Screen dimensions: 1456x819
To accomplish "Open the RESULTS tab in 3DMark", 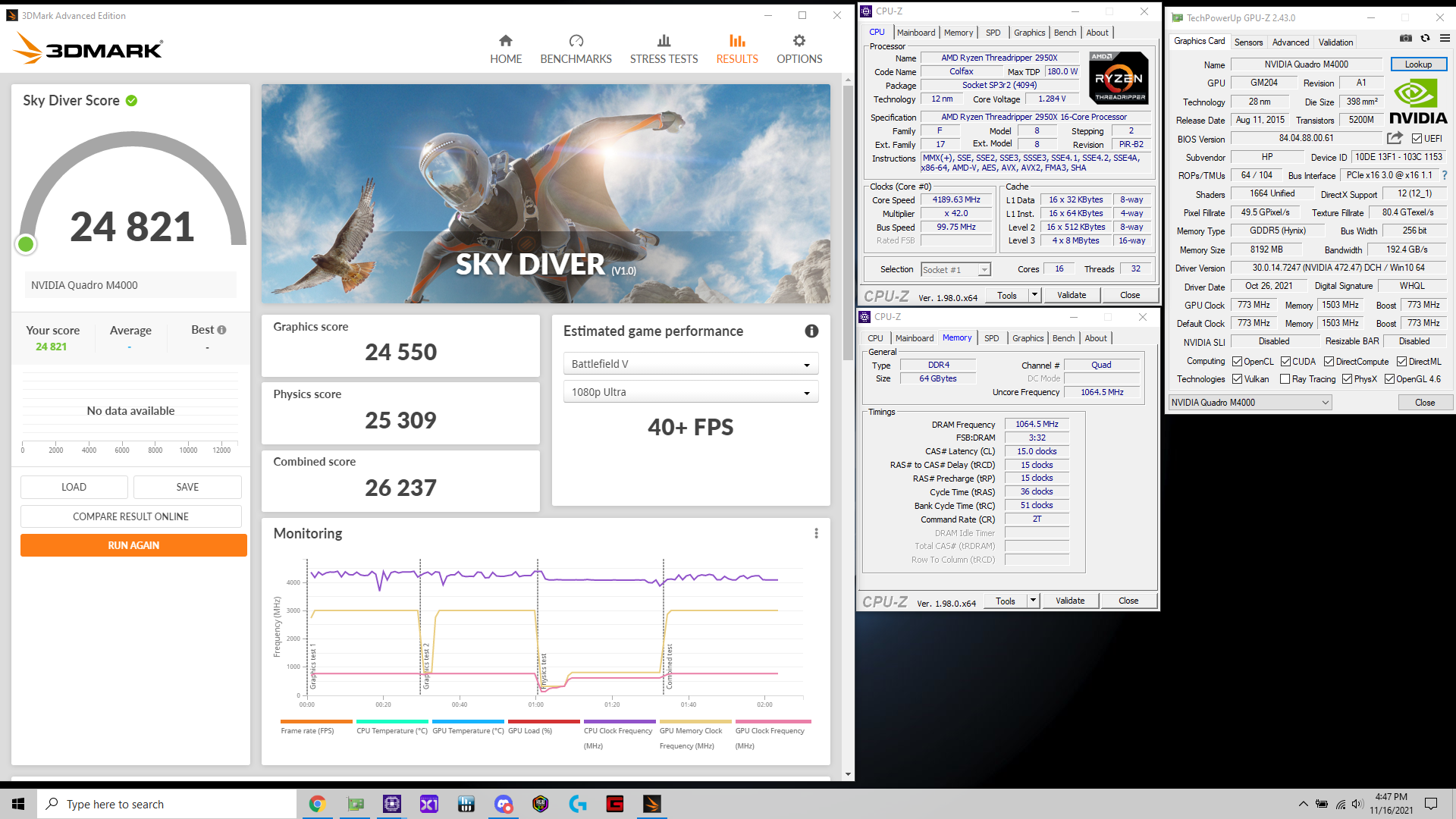I will 737,49.
